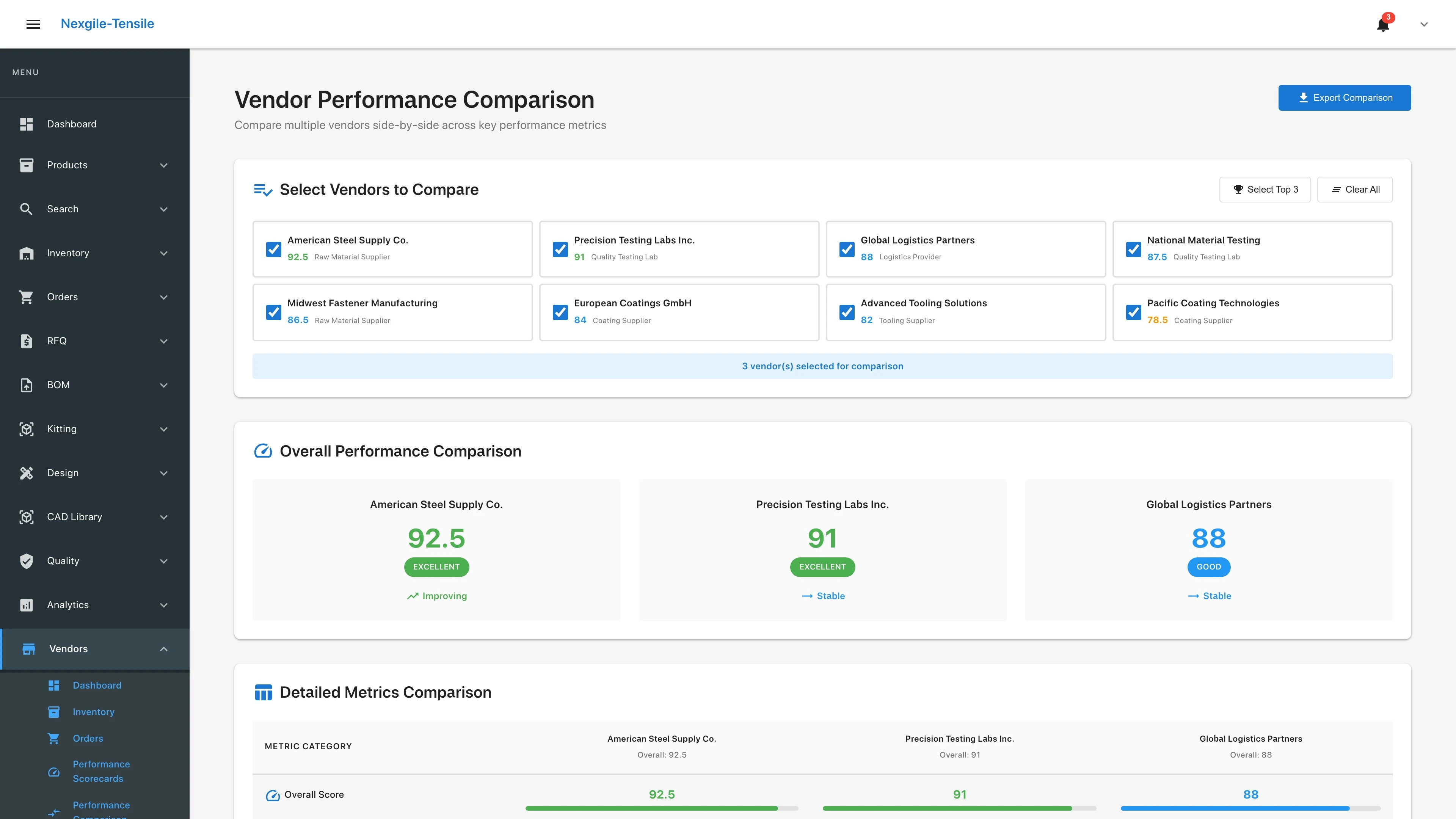Click the Quality shield icon
Image resolution: width=1456 pixels, height=819 pixels.
tap(27, 561)
